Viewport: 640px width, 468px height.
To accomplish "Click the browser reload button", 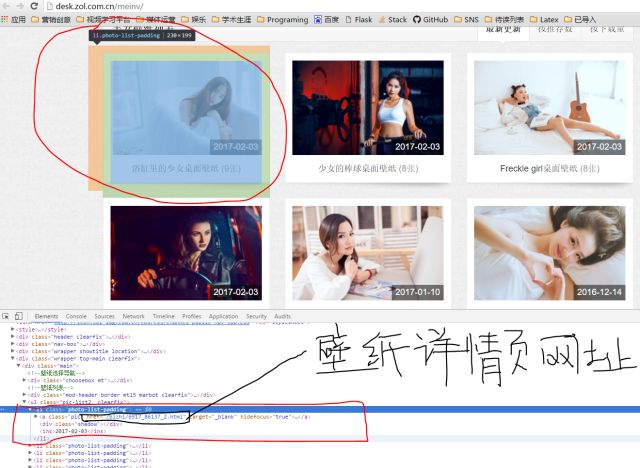I will coord(34,6).
